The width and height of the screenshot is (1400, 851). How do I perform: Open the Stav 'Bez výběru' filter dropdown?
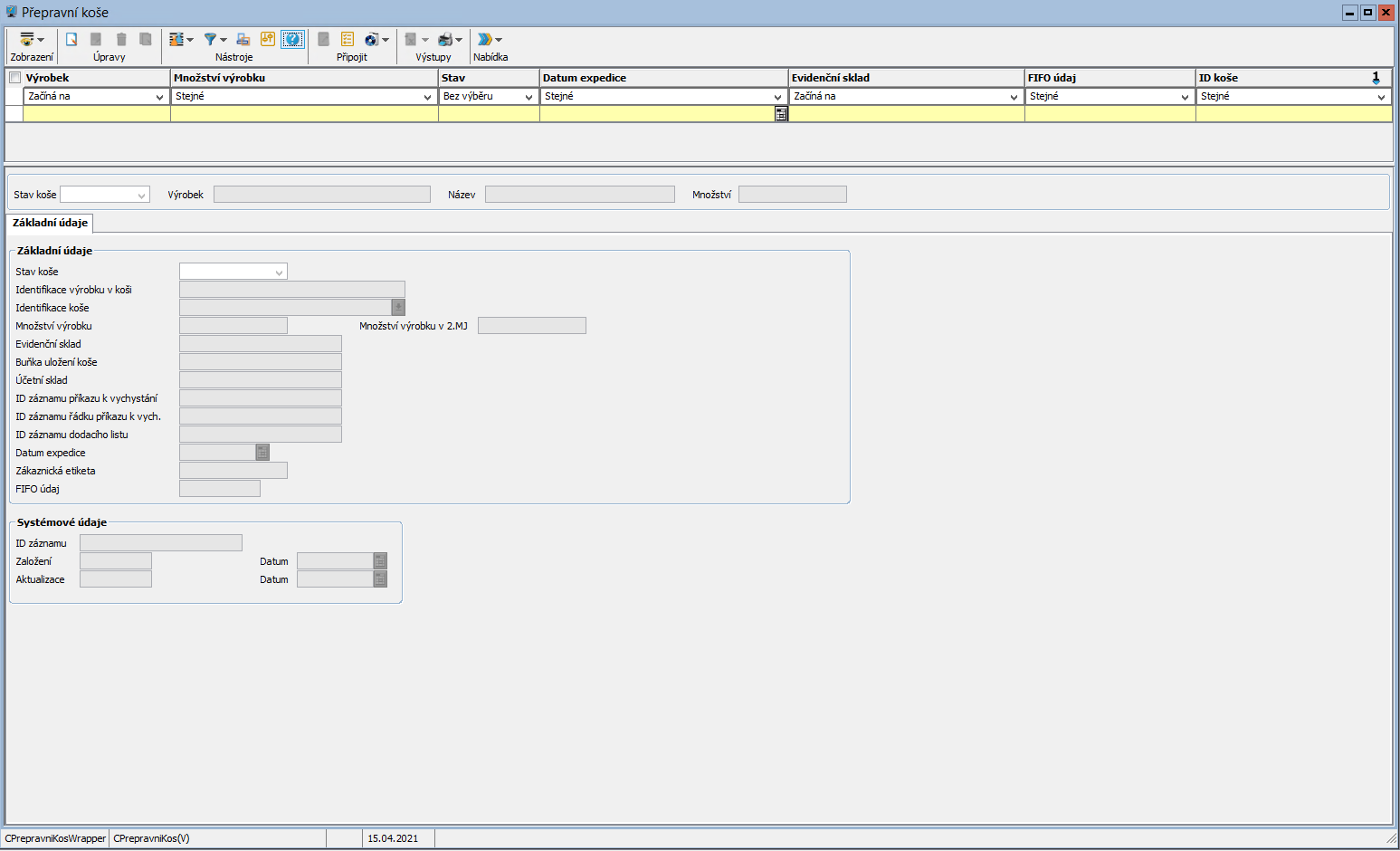[x=529, y=97]
